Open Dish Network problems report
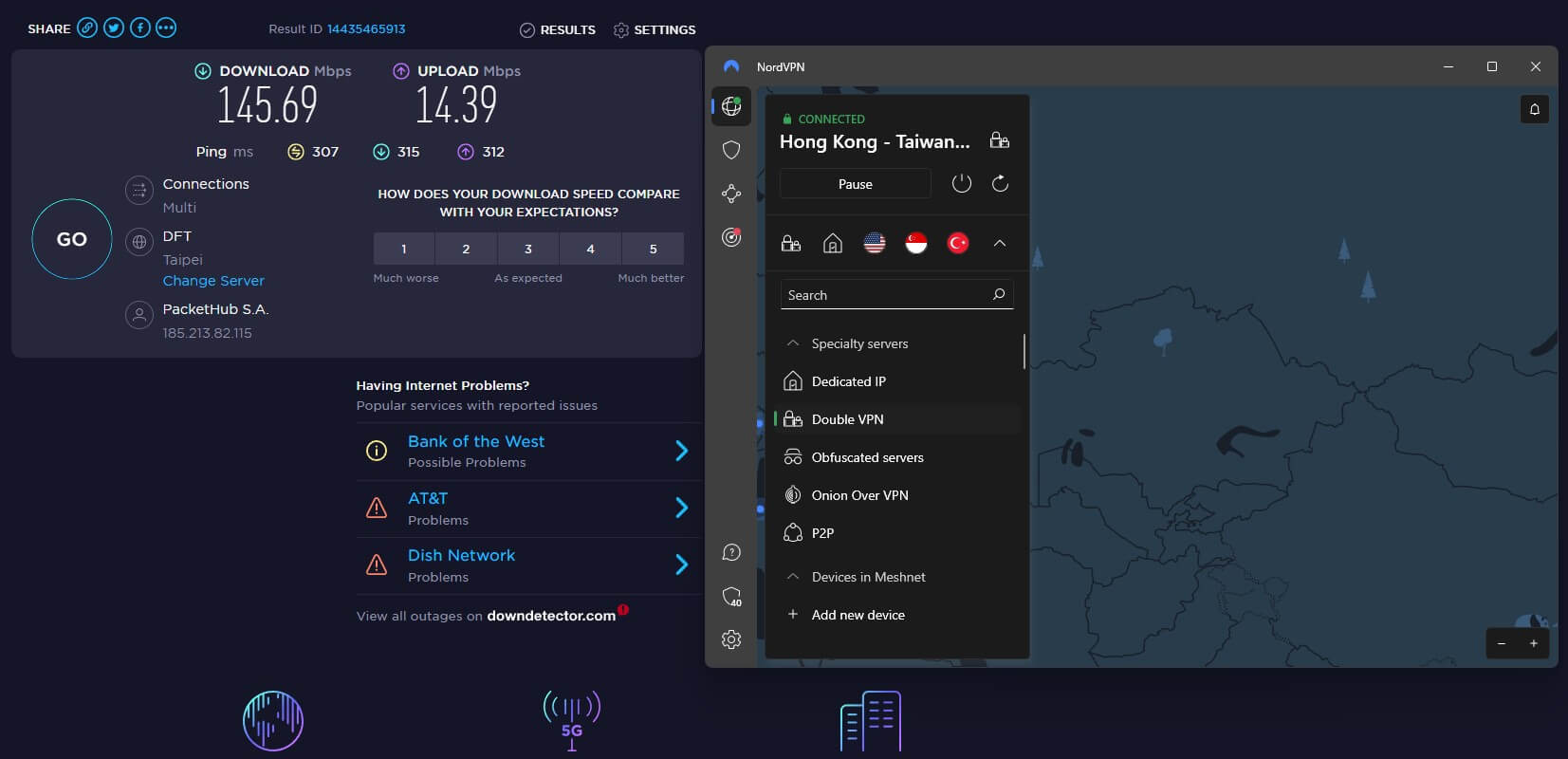This screenshot has height=759, width=1568. pos(462,556)
